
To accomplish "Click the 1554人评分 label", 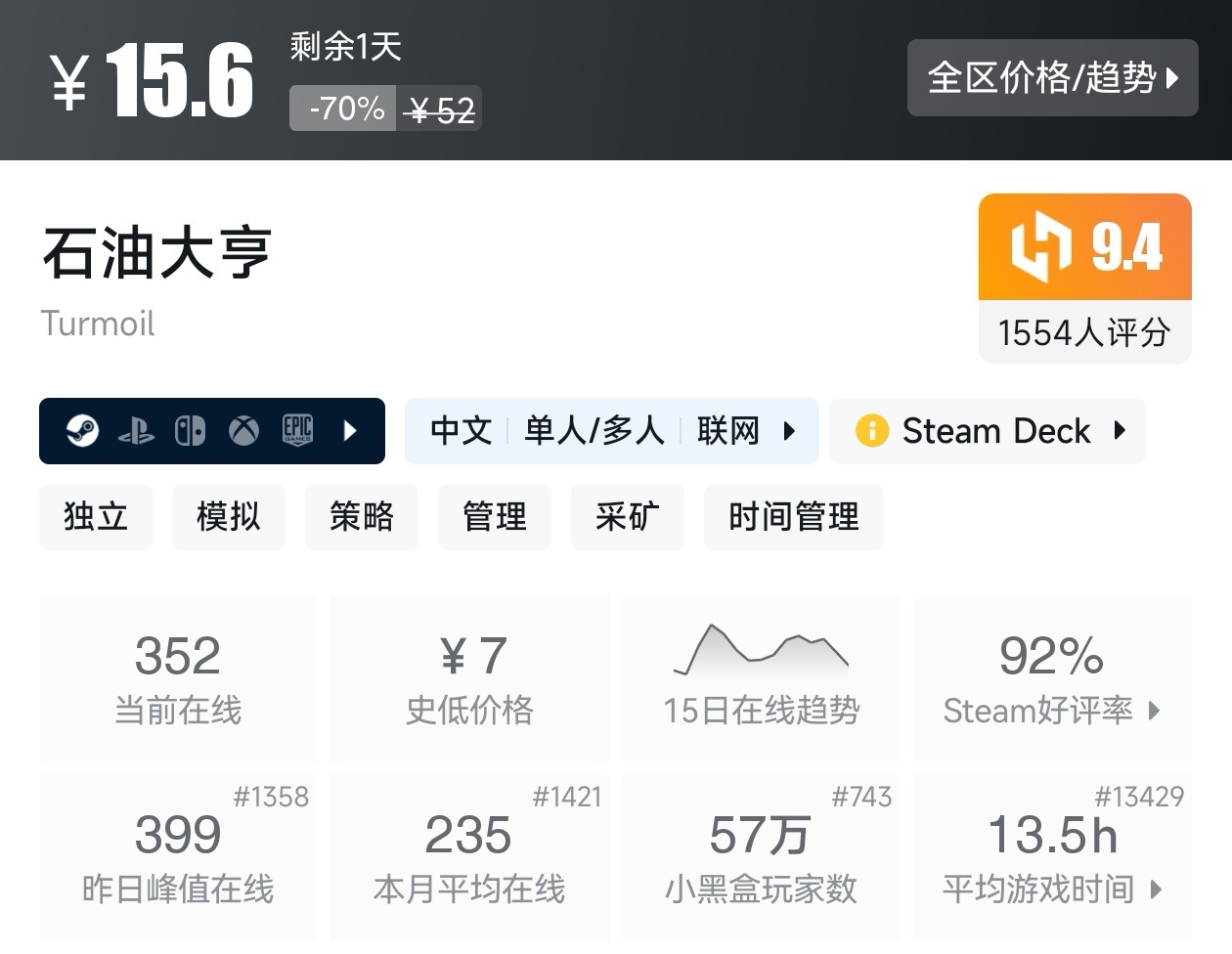I will (1083, 332).
